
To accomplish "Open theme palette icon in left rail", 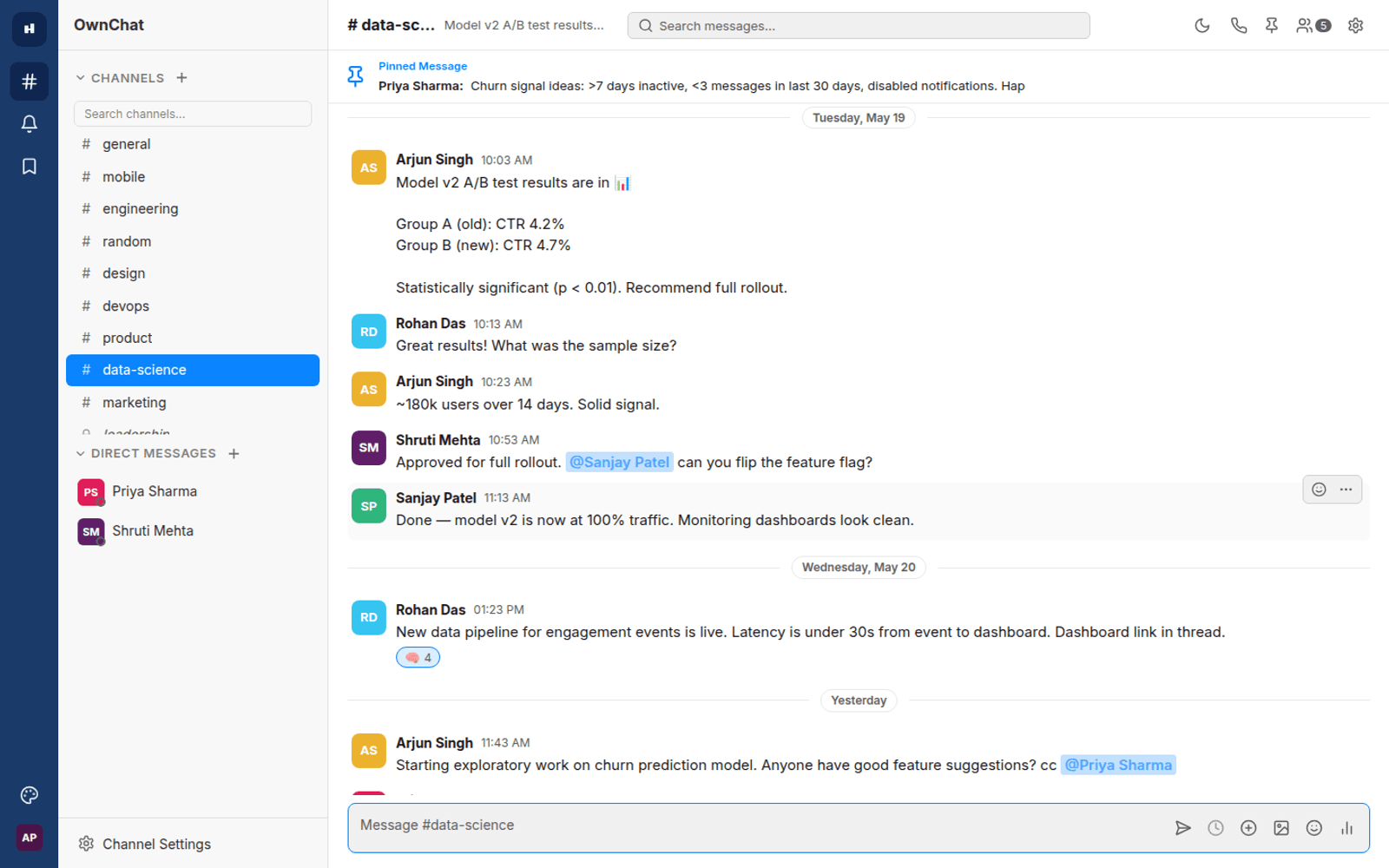I will (29, 795).
